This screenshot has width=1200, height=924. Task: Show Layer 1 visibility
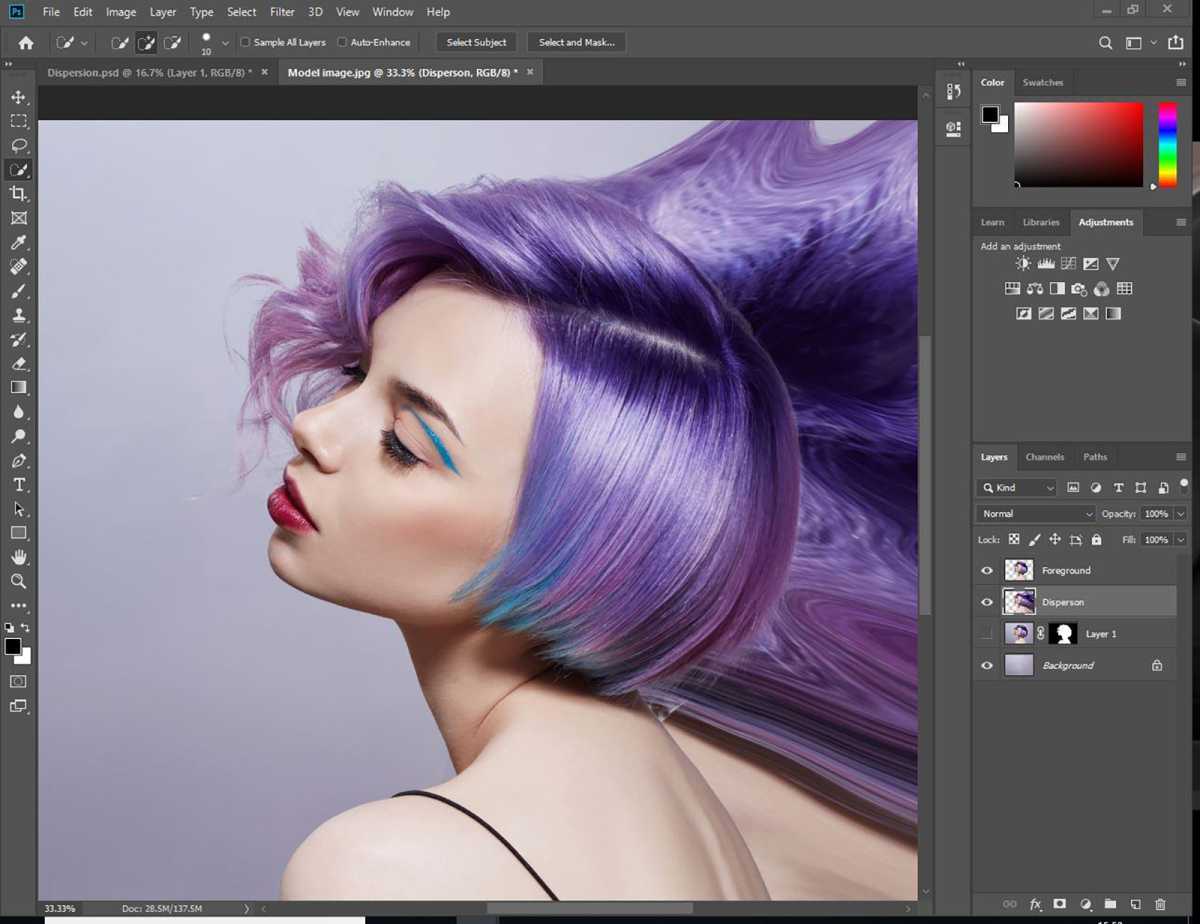[x=987, y=633]
